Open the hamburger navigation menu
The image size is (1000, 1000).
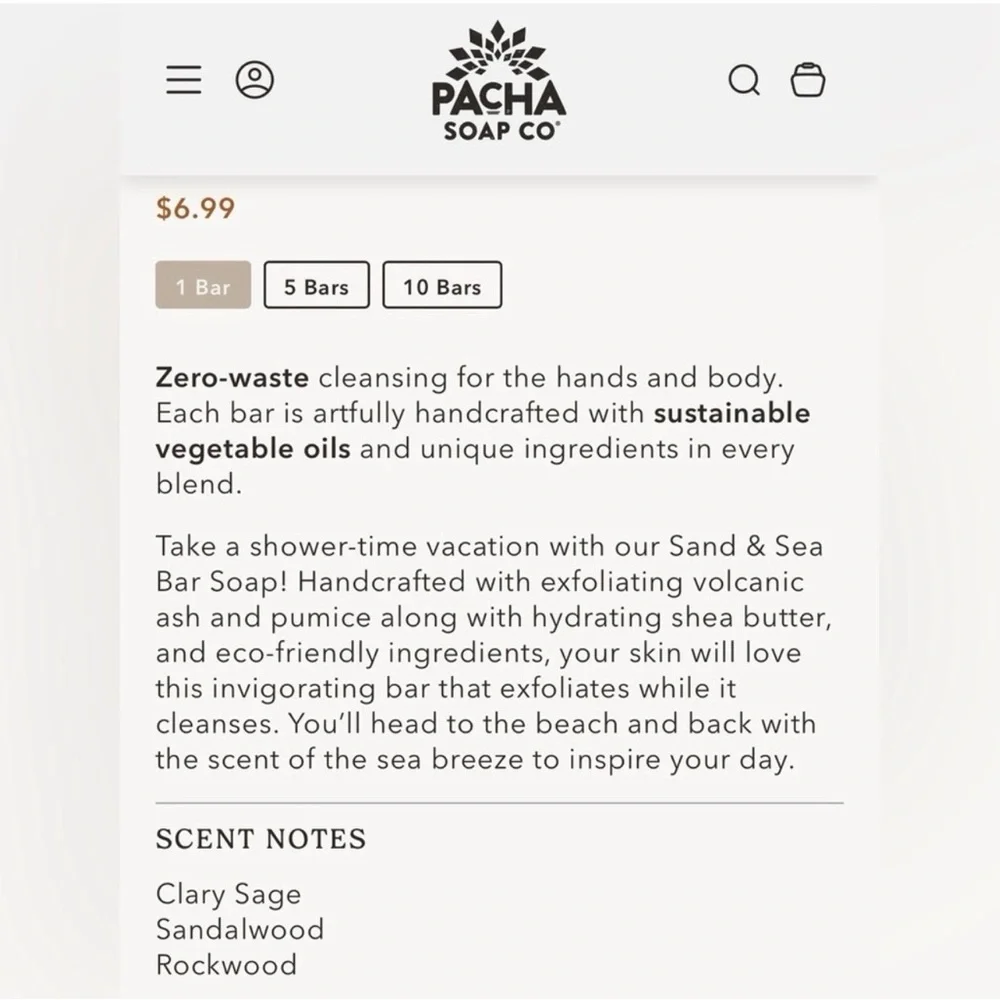184,80
